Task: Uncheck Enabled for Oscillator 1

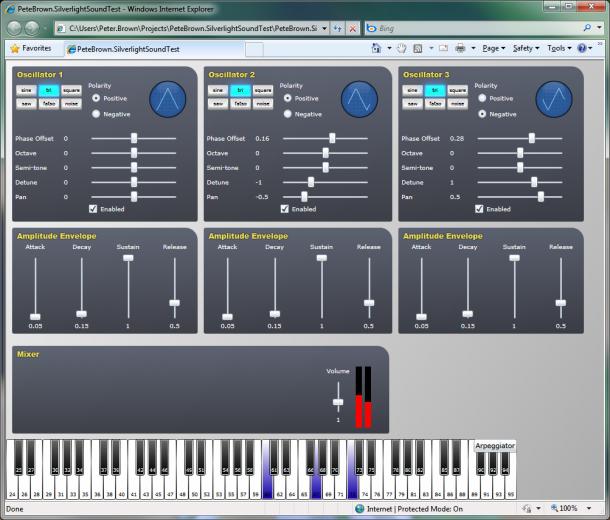Action: pos(93,209)
